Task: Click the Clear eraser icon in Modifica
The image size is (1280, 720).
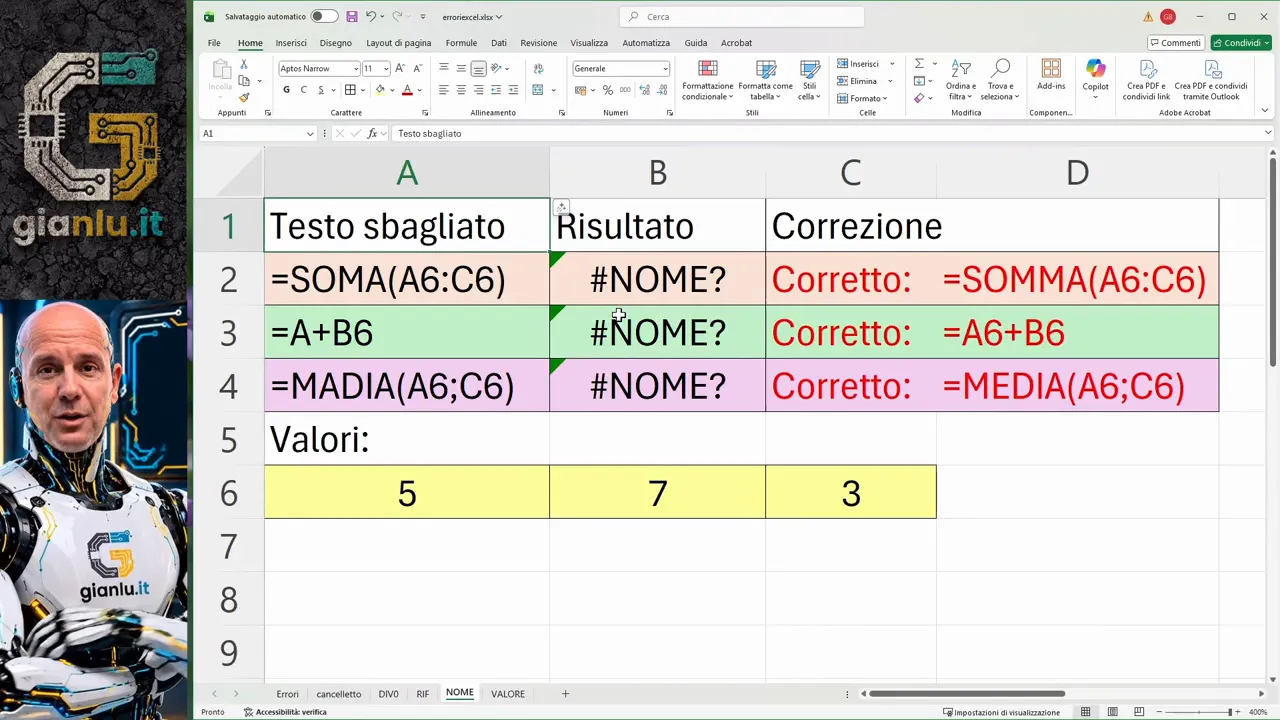Action: (x=919, y=98)
